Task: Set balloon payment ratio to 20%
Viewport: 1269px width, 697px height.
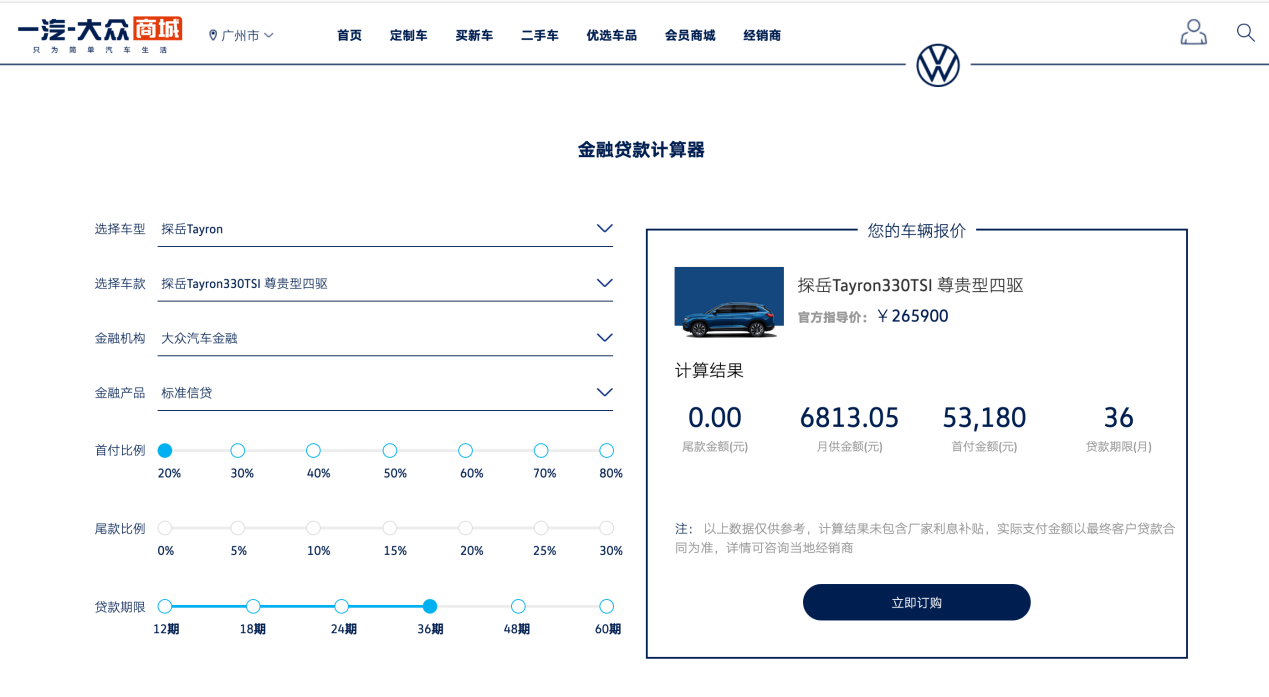Action: point(465,528)
